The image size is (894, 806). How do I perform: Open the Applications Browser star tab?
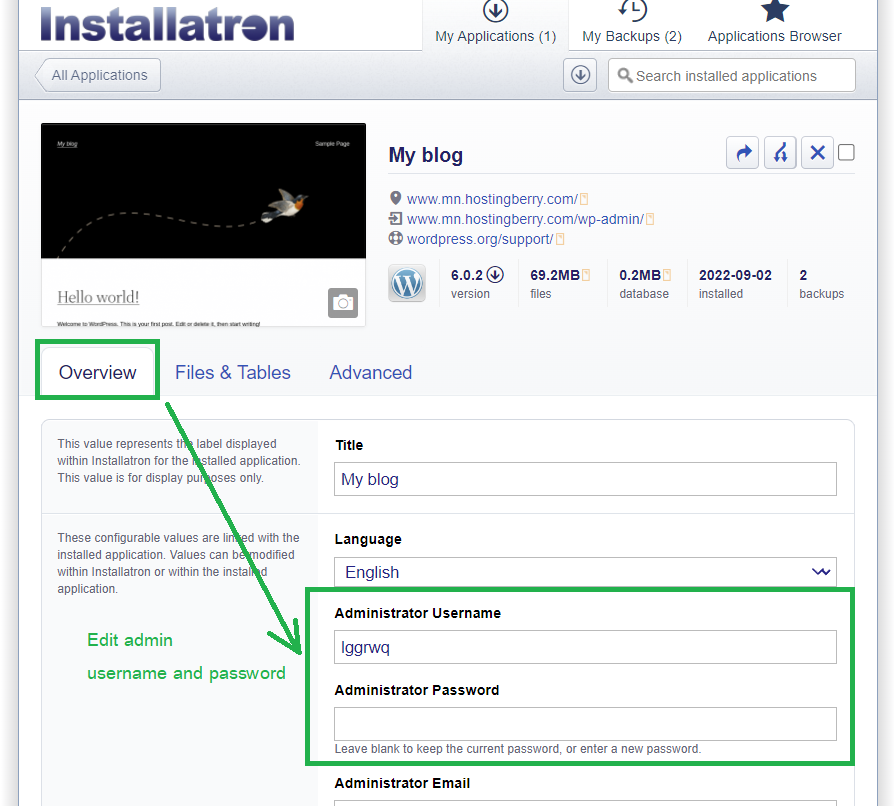[x=774, y=25]
